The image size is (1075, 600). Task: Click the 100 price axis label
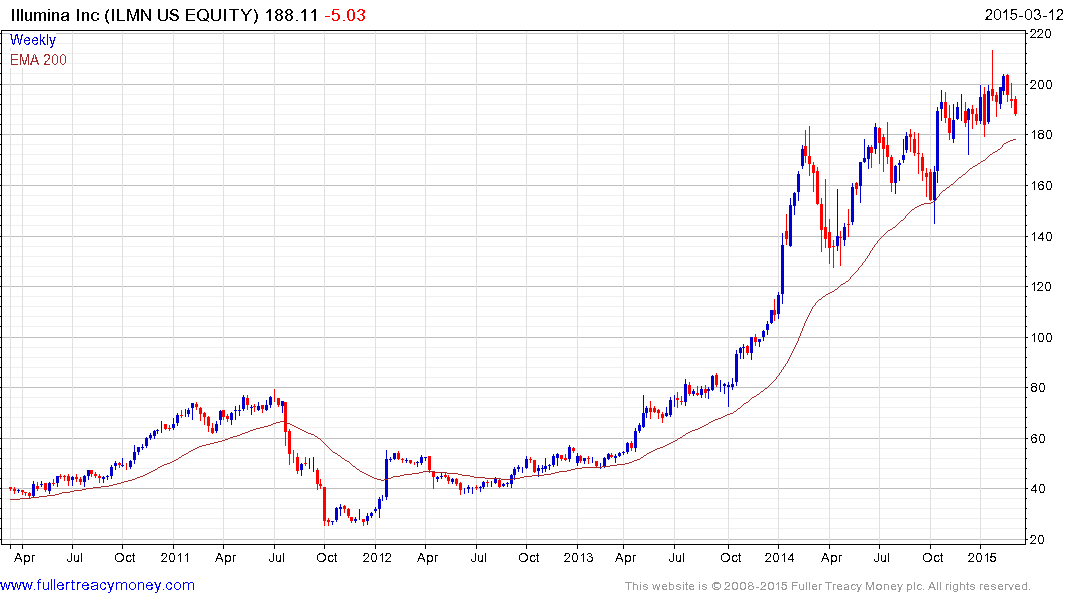click(1041, 337)
